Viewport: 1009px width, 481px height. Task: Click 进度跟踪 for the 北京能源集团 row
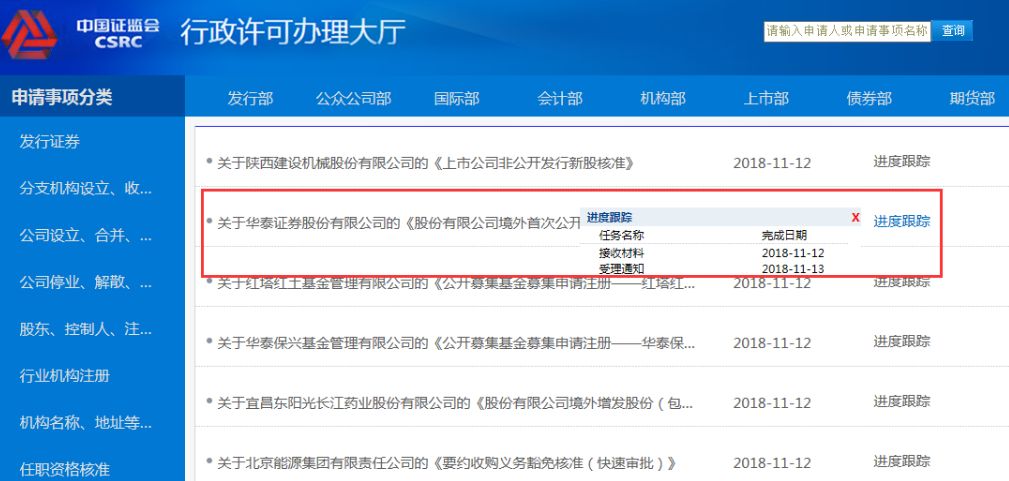(902, 461)
